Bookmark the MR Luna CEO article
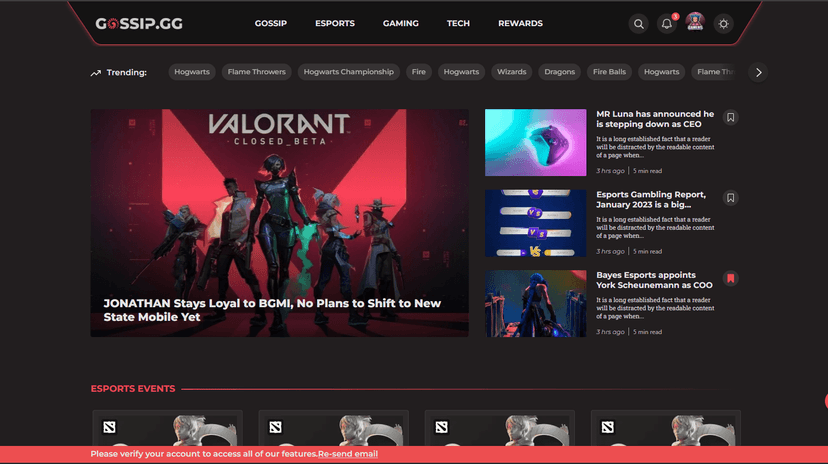The image size is (828, 464). tap(731, 117)
